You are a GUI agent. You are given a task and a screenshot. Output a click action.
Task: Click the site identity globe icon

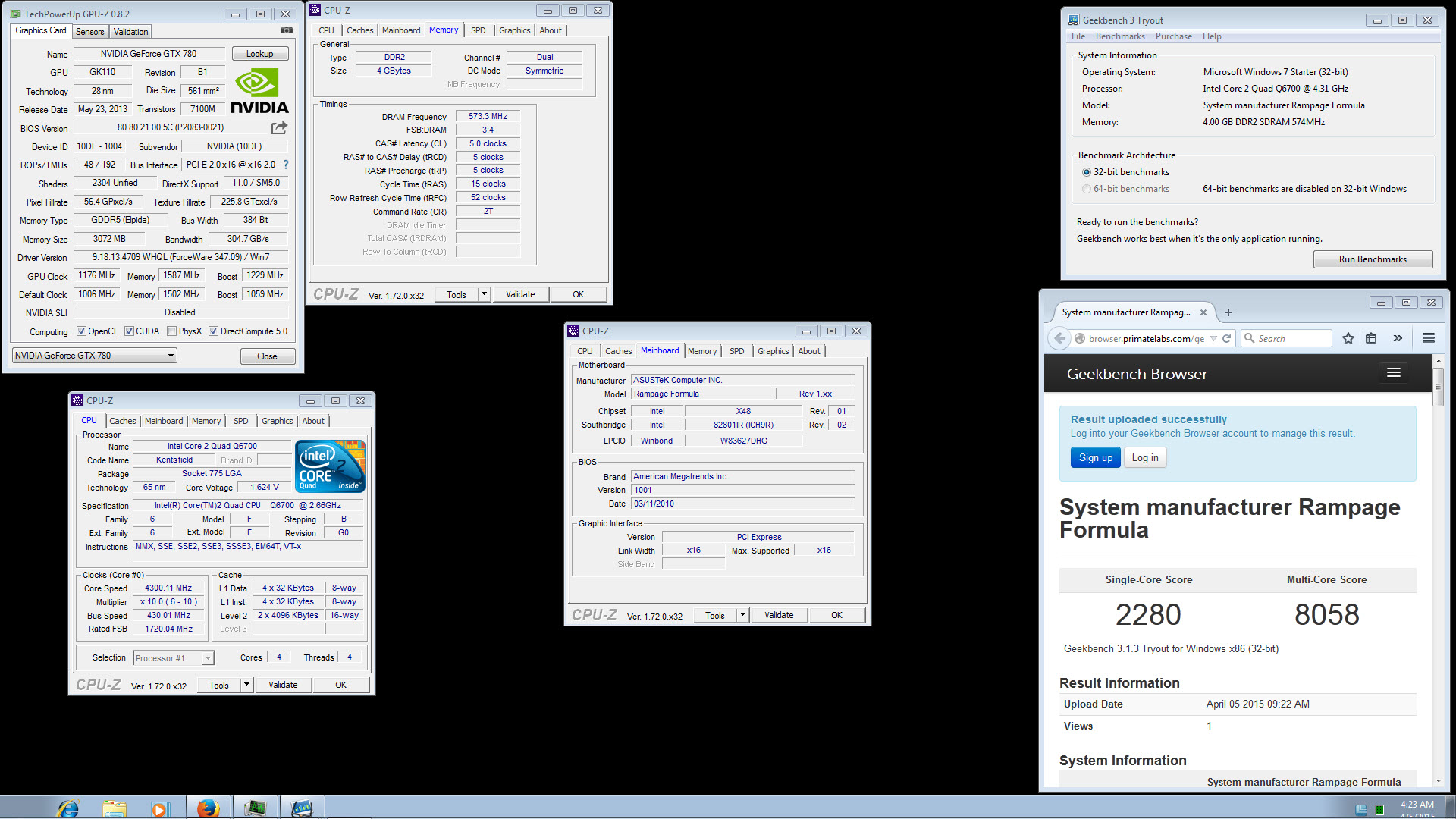point(1080,338)
